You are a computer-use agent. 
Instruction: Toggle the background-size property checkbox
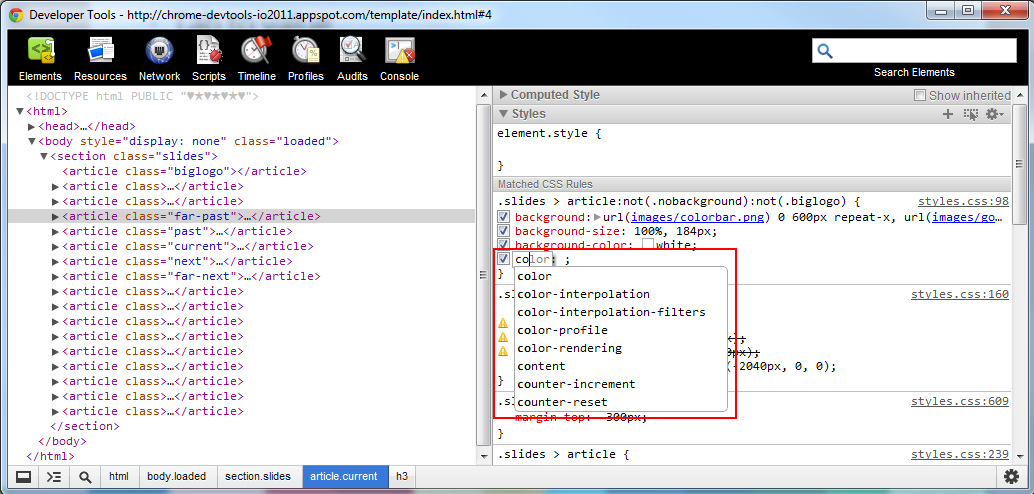coord(503,231)
